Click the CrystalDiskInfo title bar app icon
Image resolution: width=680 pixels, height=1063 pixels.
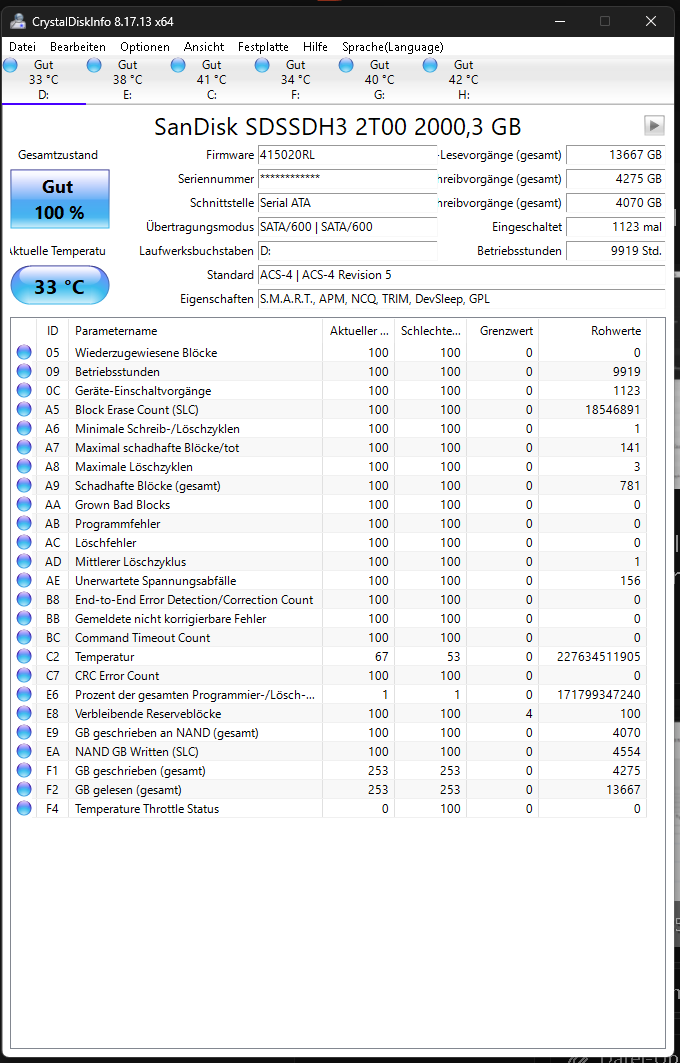tap(18, 21)
